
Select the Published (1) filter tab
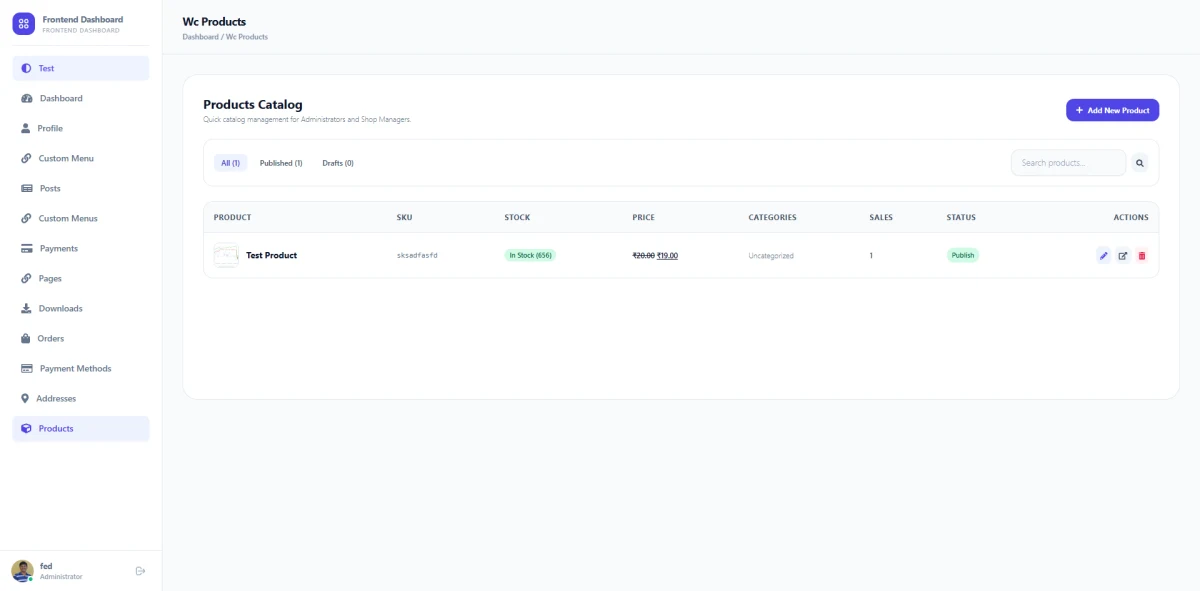coord(281,163)
